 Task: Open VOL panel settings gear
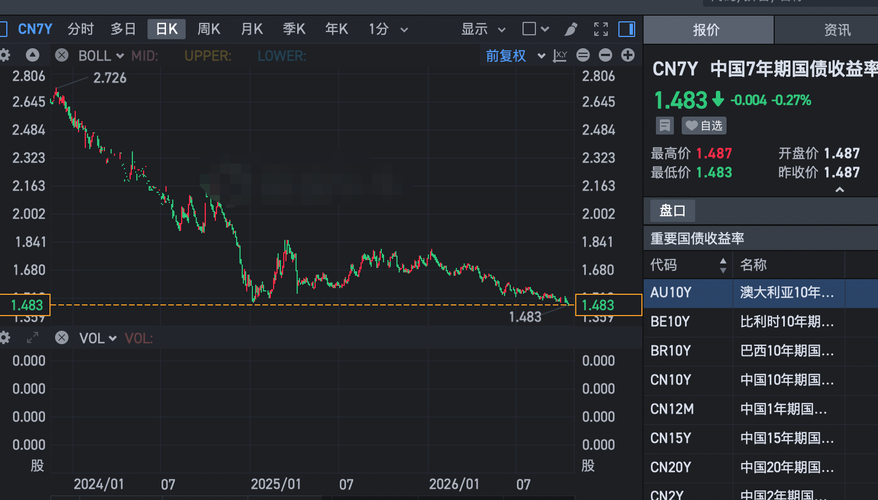click(5, 338)
